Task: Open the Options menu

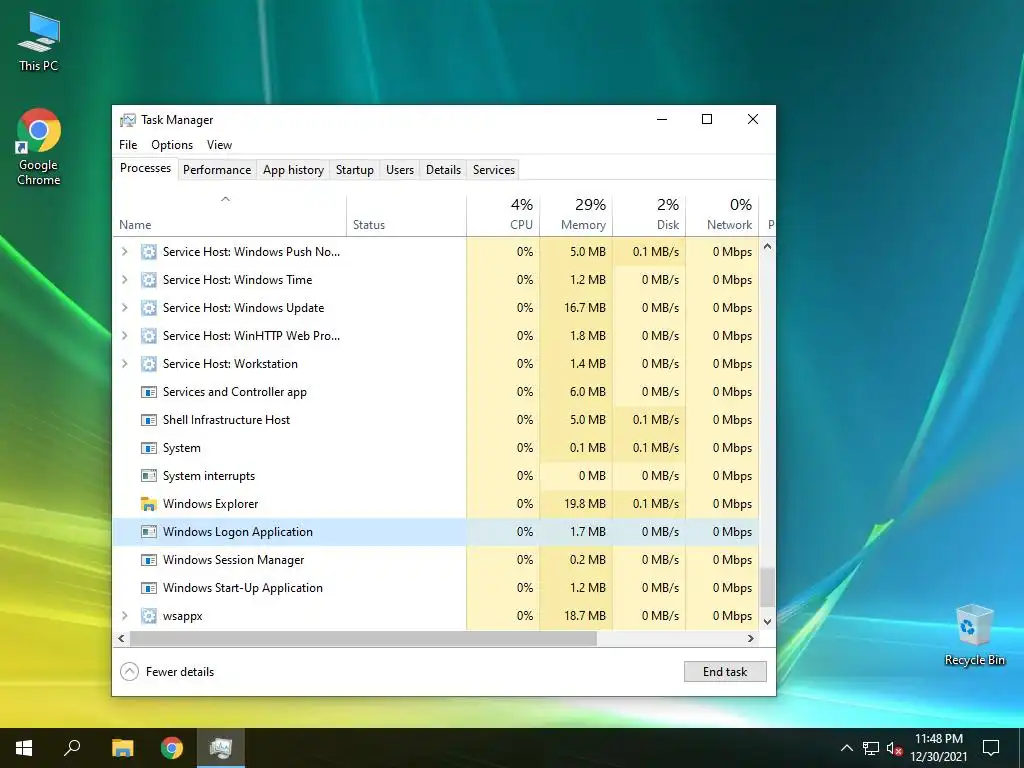Action: (172, 145)
